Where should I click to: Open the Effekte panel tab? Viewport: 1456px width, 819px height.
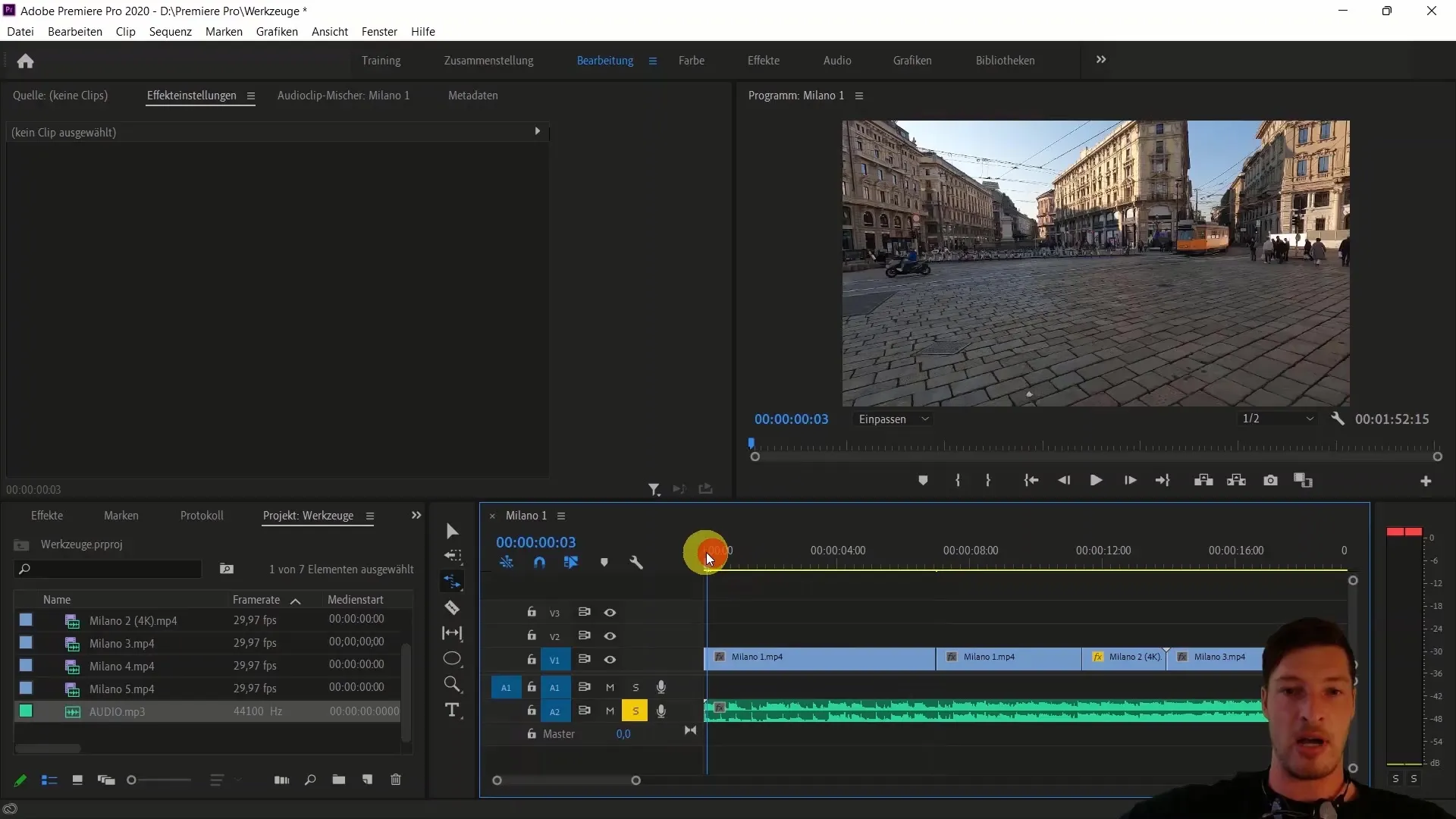coord(47,516)
